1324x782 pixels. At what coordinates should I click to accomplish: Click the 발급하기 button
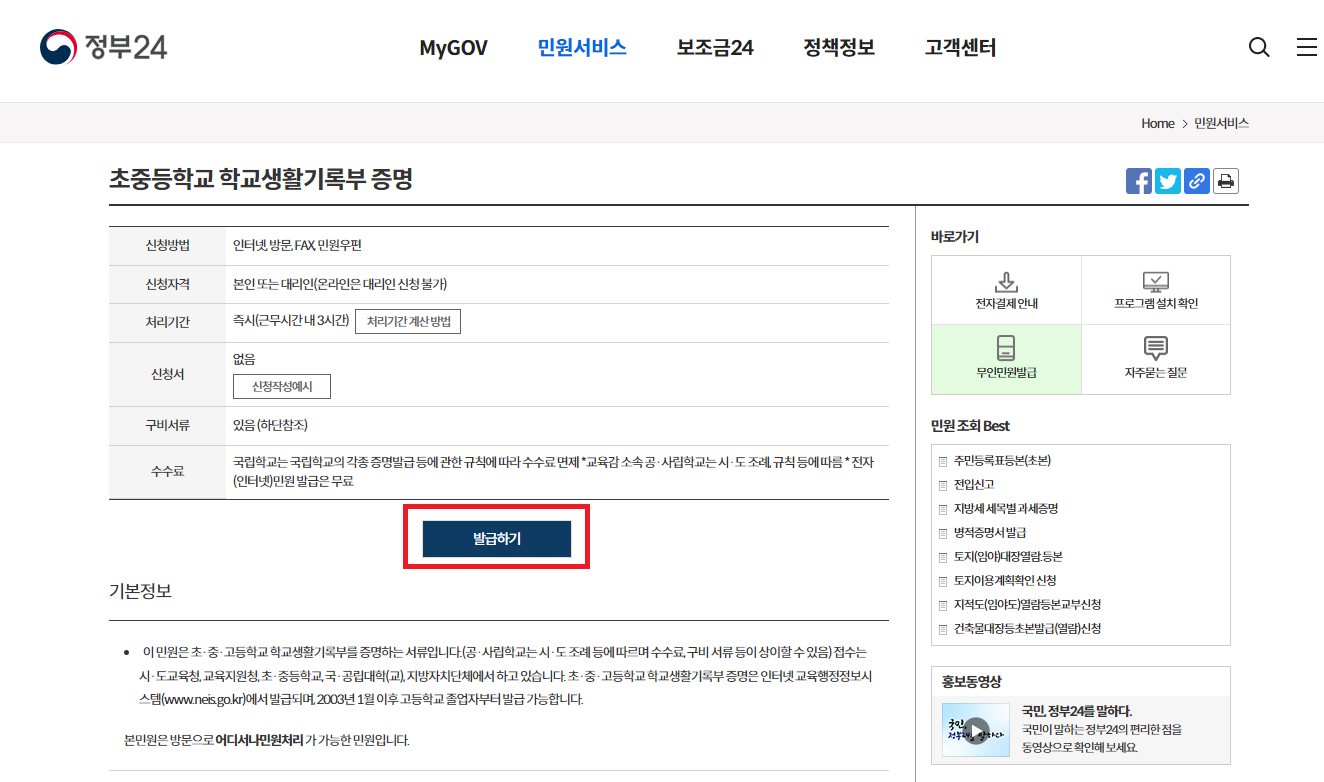tap(497, 538)
